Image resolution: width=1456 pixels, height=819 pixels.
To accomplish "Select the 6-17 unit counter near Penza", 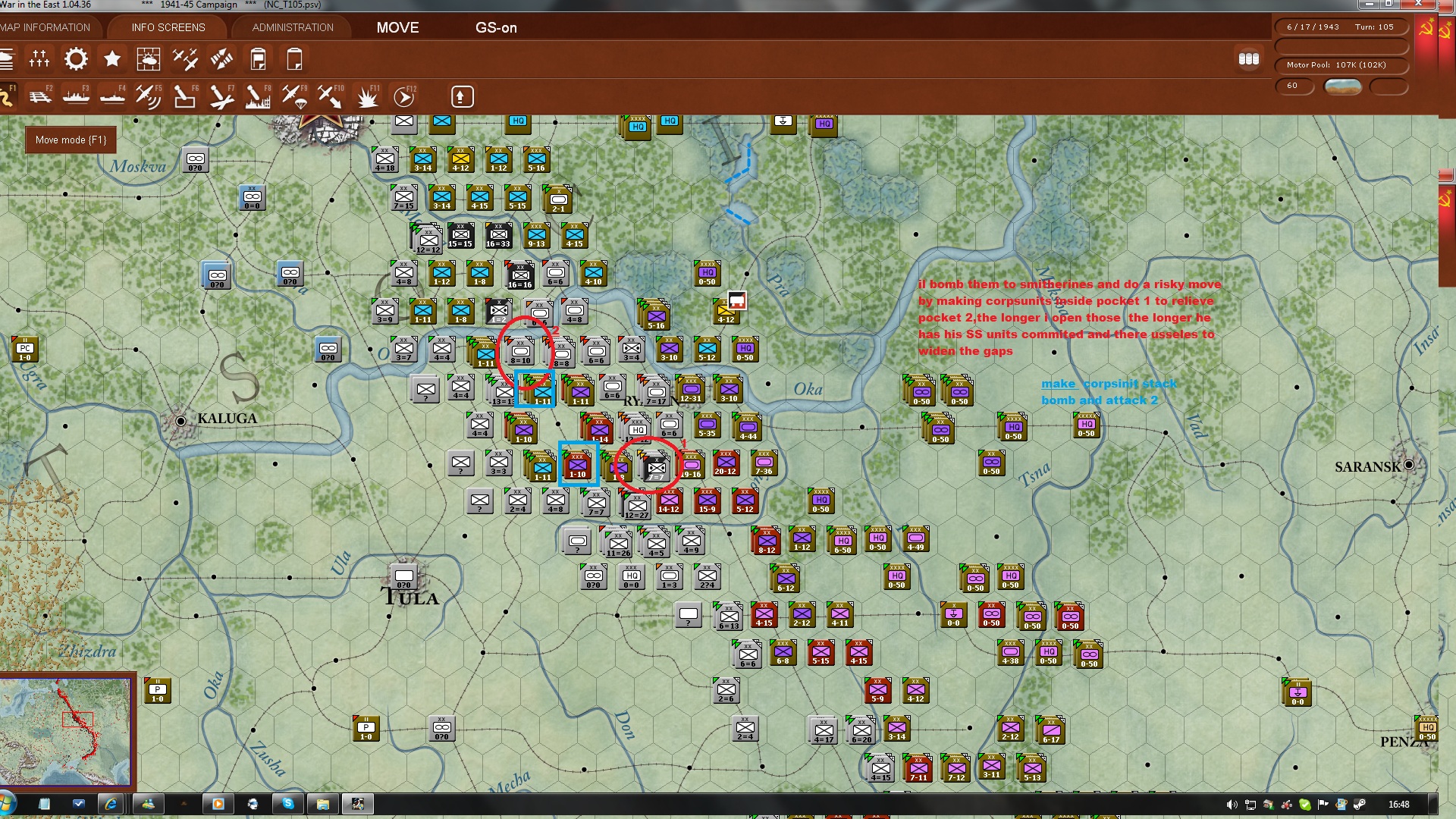I will tap(1051, 731).
